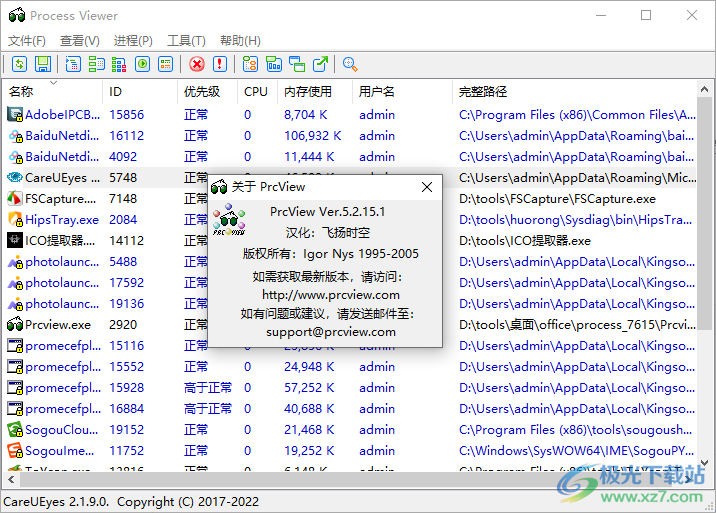
Task: Click the green modules list toolbar icon
Action: 96,64
